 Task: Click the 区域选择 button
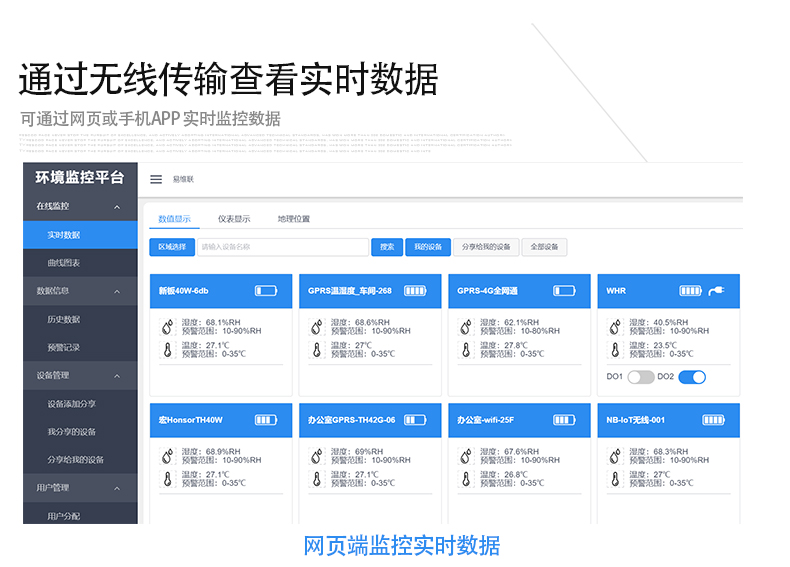172,247
